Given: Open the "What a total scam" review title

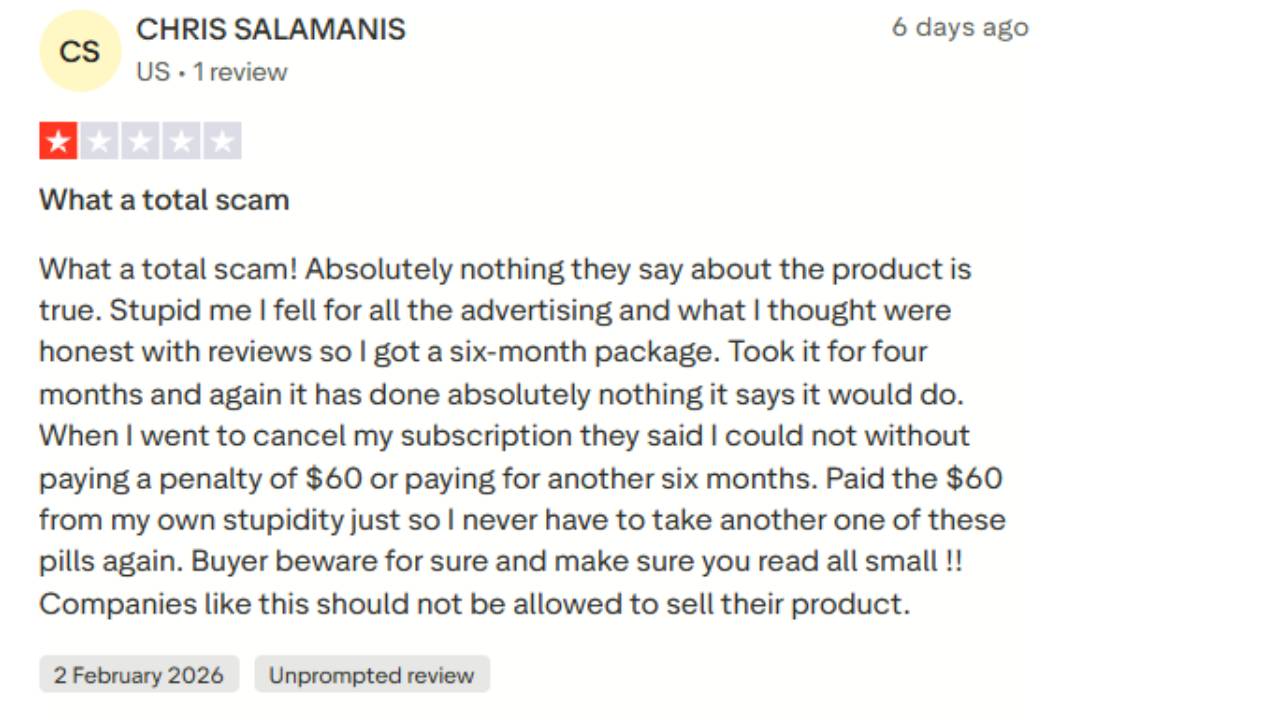Looking at the screenshot, I should click(x=164, y=200).
